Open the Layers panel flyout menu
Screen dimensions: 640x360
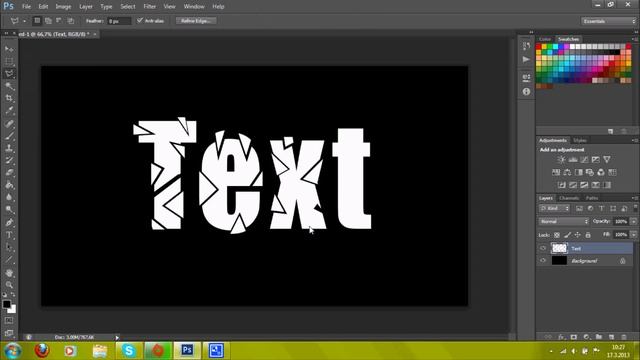pos(635,198)
